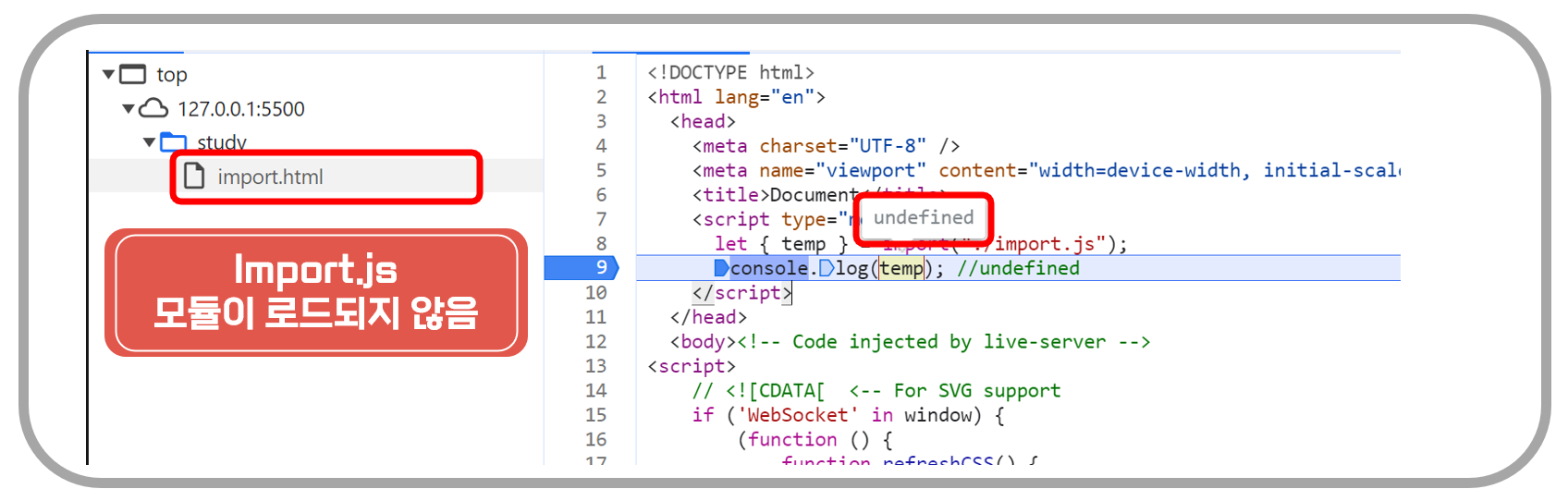Click the line 9 breakpoint marker
The image size is (1568, 489).
point(582,268)
